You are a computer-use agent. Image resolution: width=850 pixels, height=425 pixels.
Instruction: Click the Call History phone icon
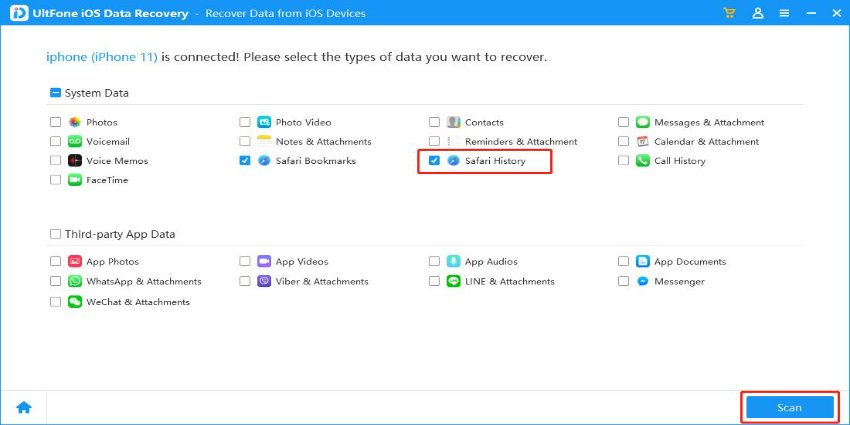click(643, 160)
